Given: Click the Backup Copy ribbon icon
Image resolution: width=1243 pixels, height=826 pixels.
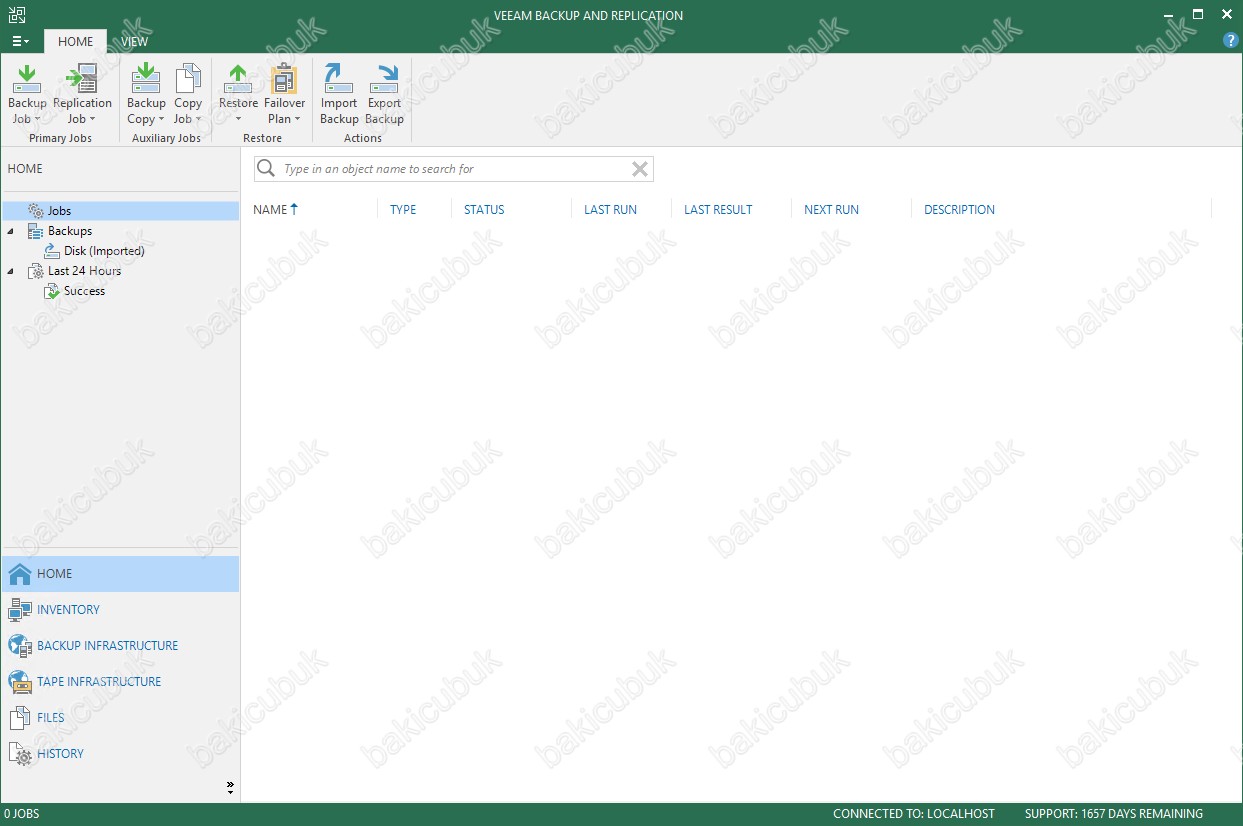Looking at the screenshot, I should (146, 78).
